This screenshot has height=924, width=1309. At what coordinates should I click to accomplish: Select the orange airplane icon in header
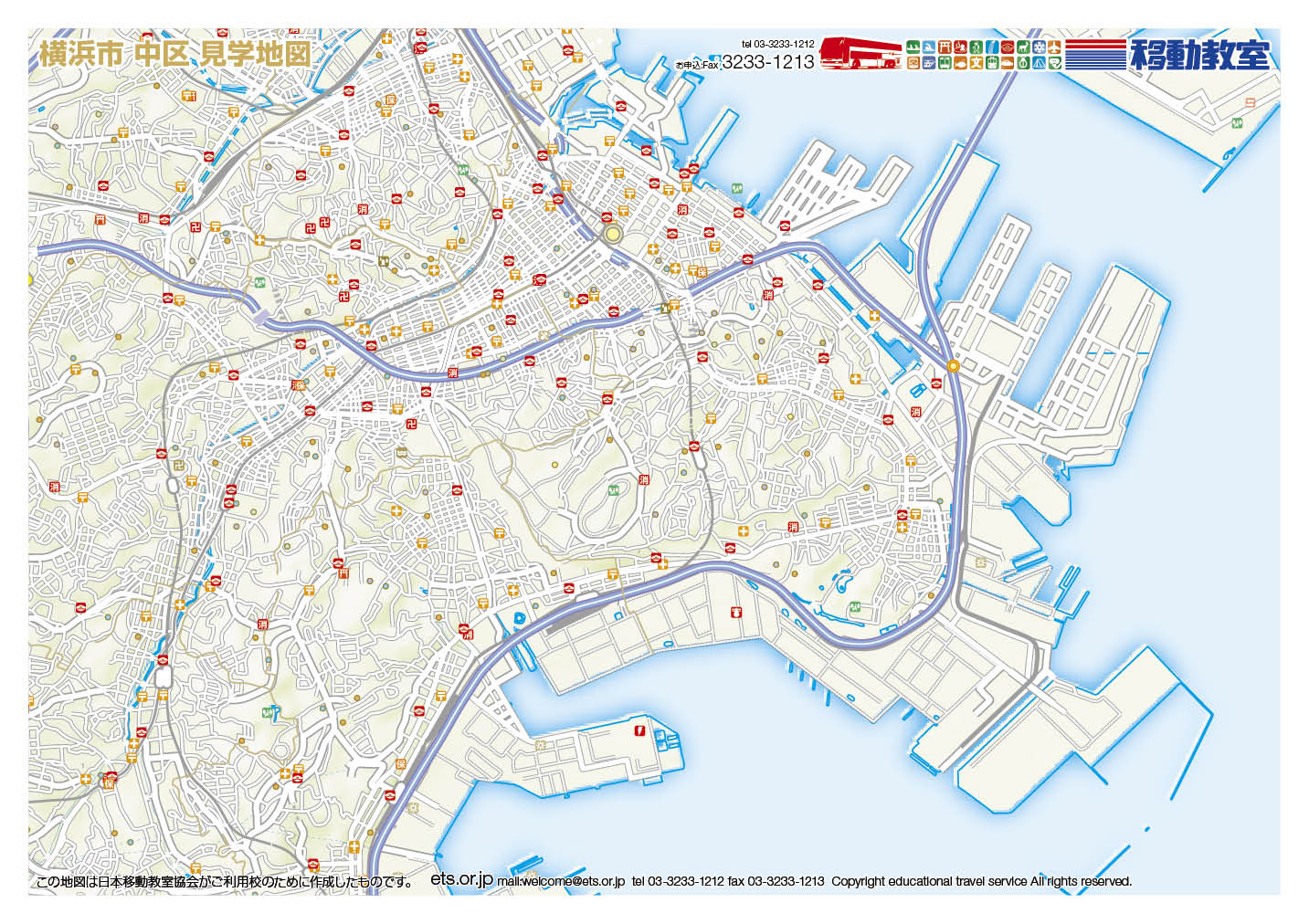1055,47
